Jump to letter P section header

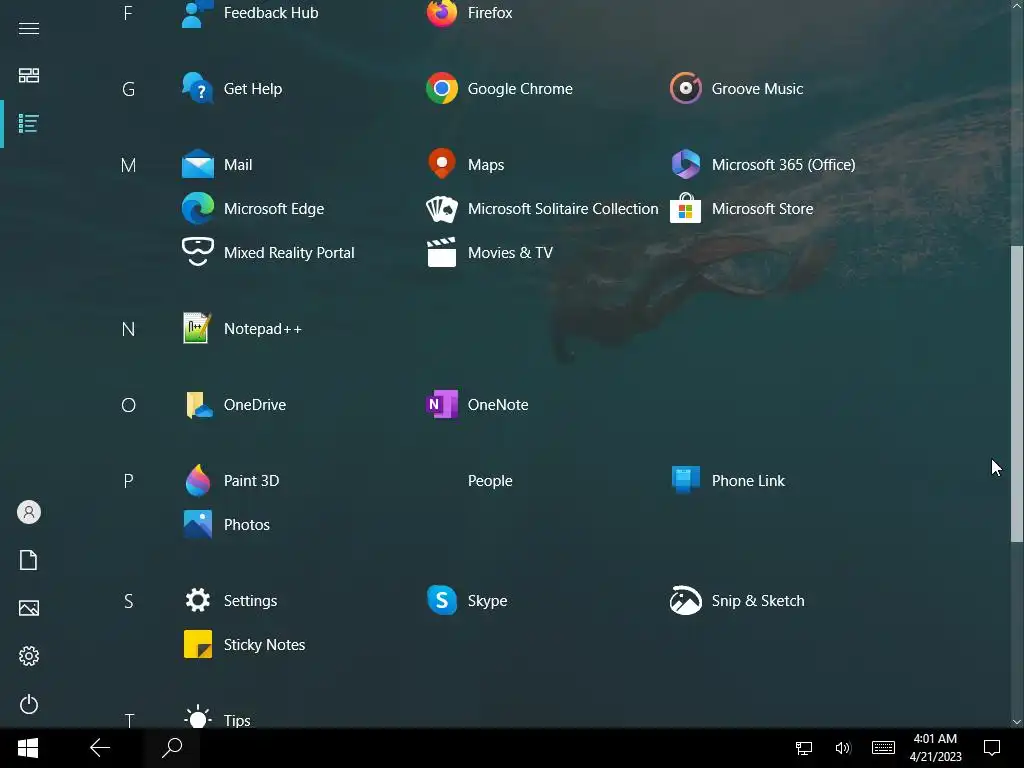pos(128,481)
